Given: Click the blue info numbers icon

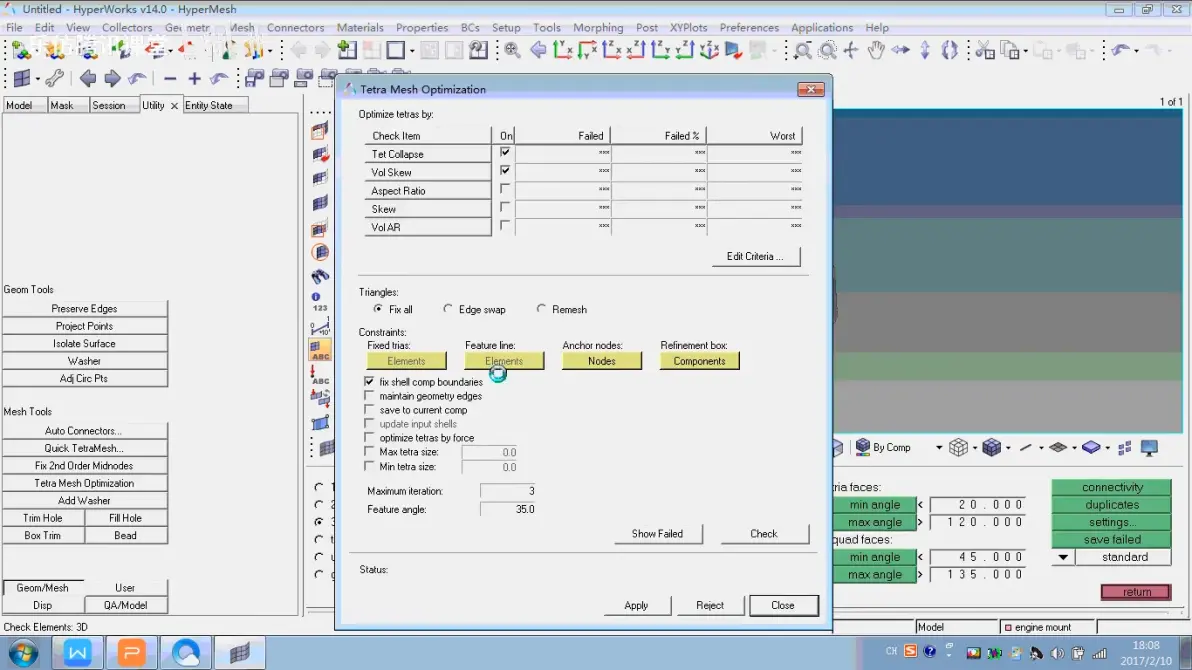Looking at the screenshot, I should click(319, 302).
